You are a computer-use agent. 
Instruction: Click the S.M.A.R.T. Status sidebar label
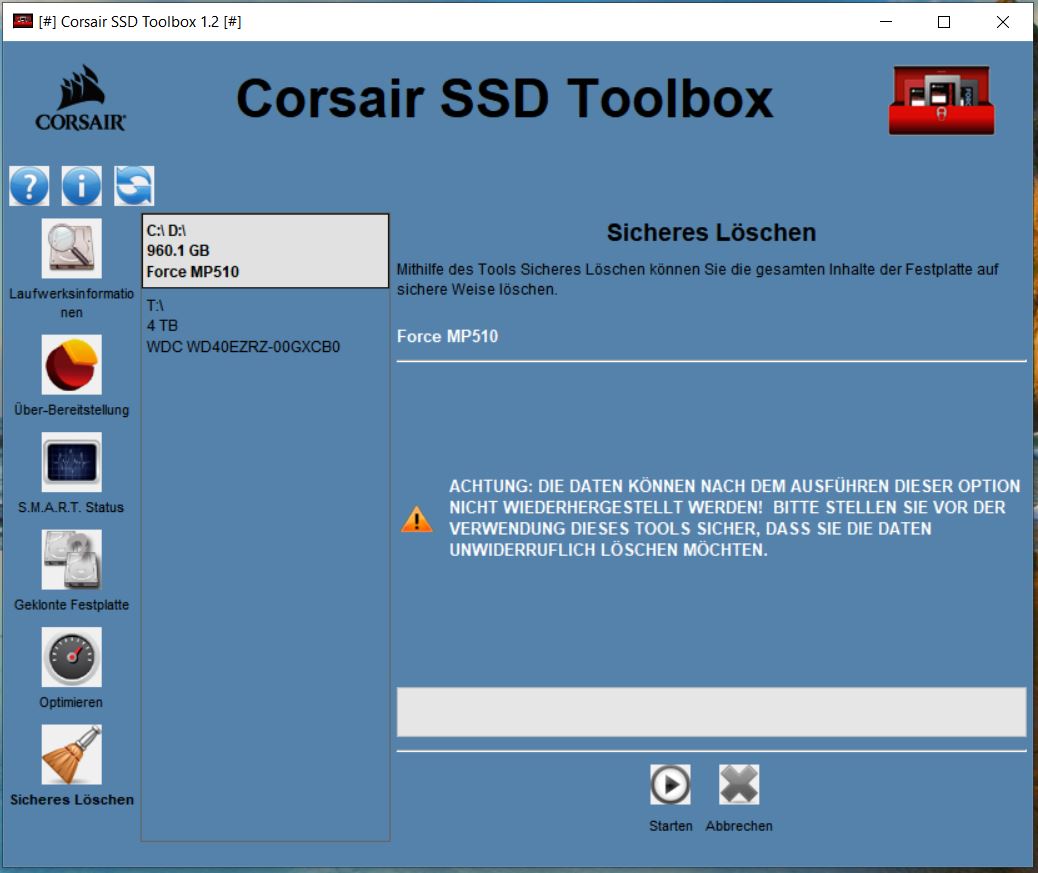coord(71,508)
